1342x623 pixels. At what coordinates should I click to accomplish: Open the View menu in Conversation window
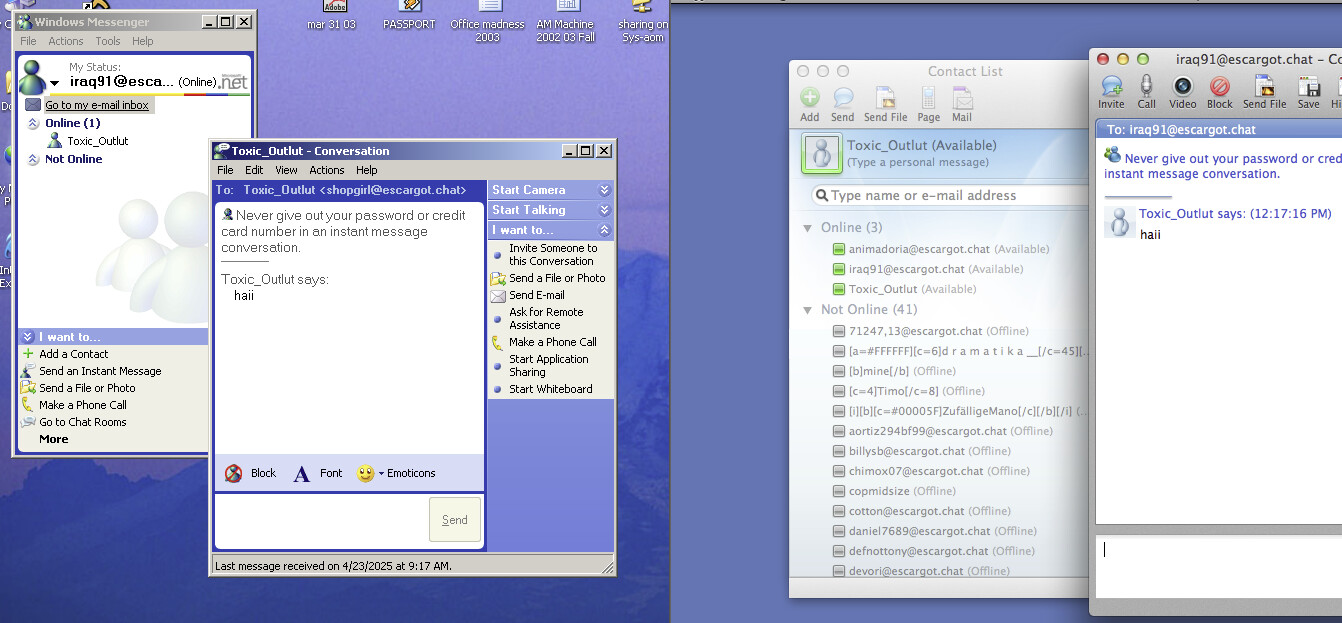pyautogui.click(x=286, y=170)
